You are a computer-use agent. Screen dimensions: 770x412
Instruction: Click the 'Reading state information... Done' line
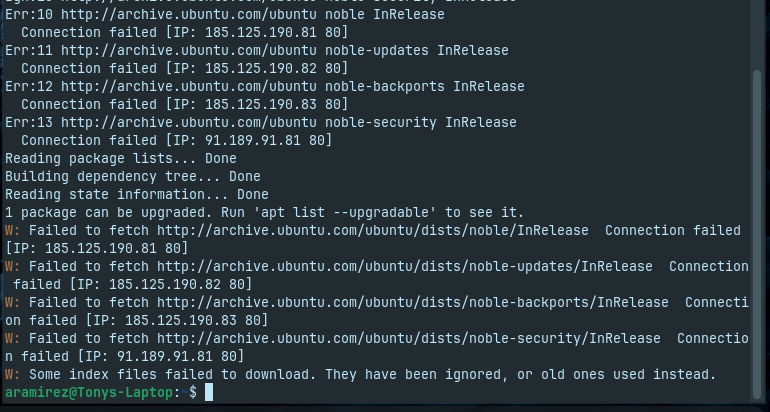(137, 194)
